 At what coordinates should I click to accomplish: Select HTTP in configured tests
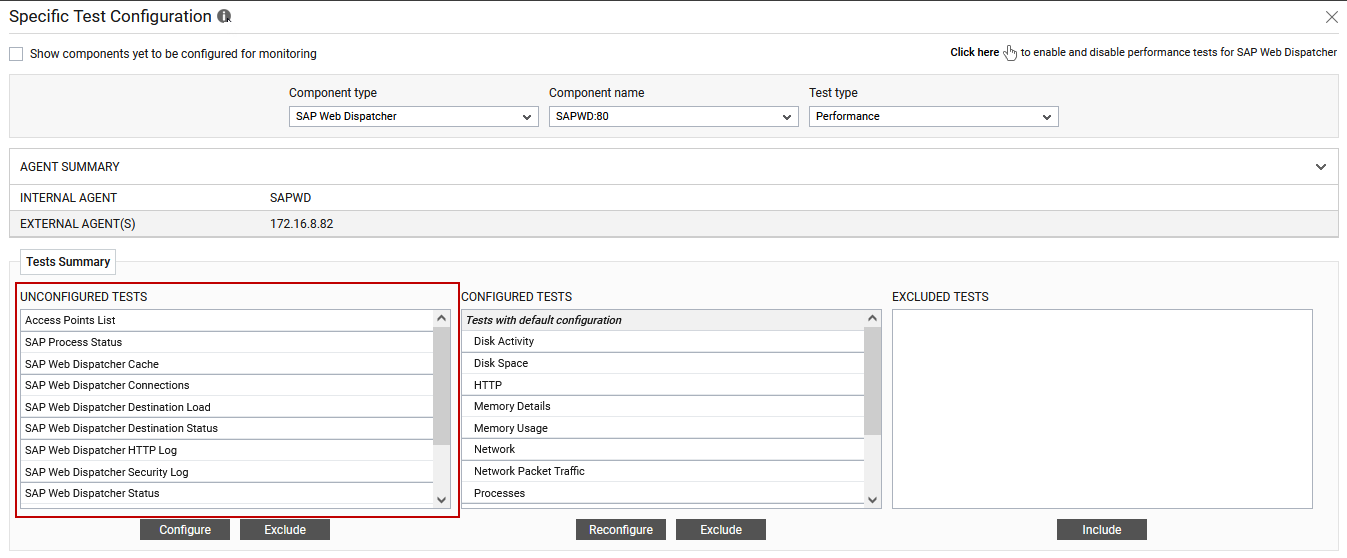663,385
